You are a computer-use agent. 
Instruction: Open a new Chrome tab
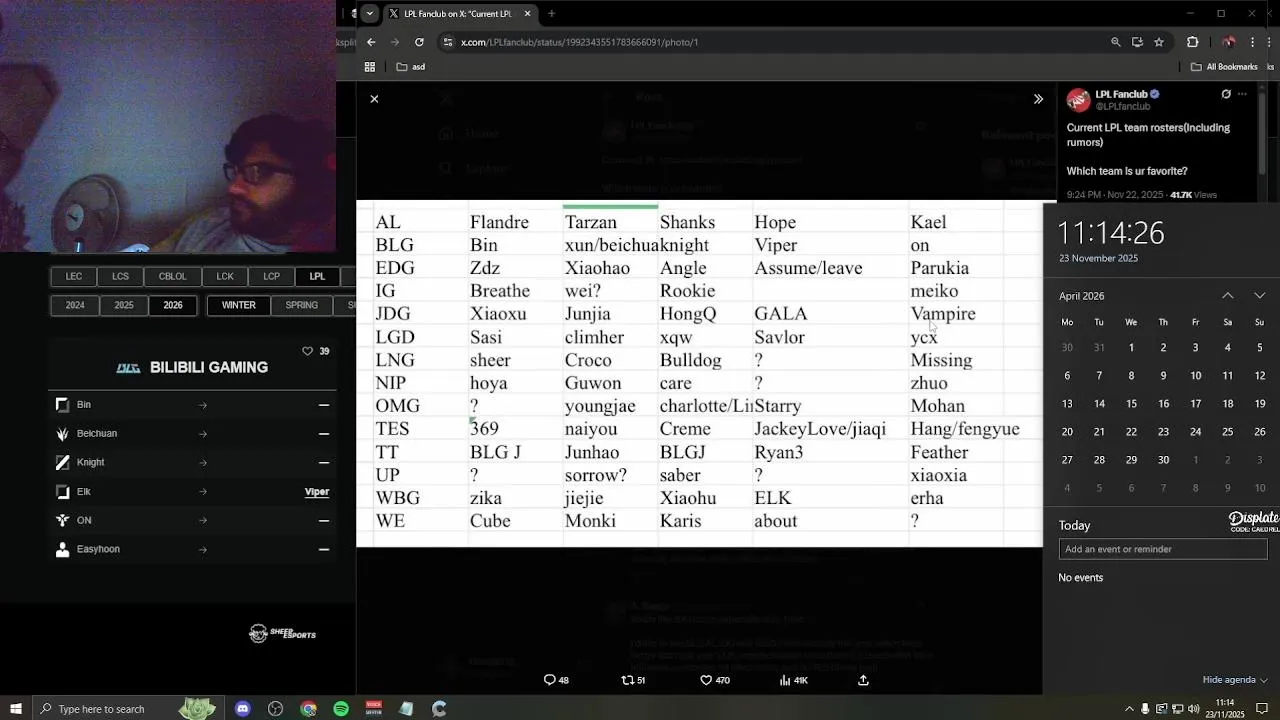coord(551,13)
